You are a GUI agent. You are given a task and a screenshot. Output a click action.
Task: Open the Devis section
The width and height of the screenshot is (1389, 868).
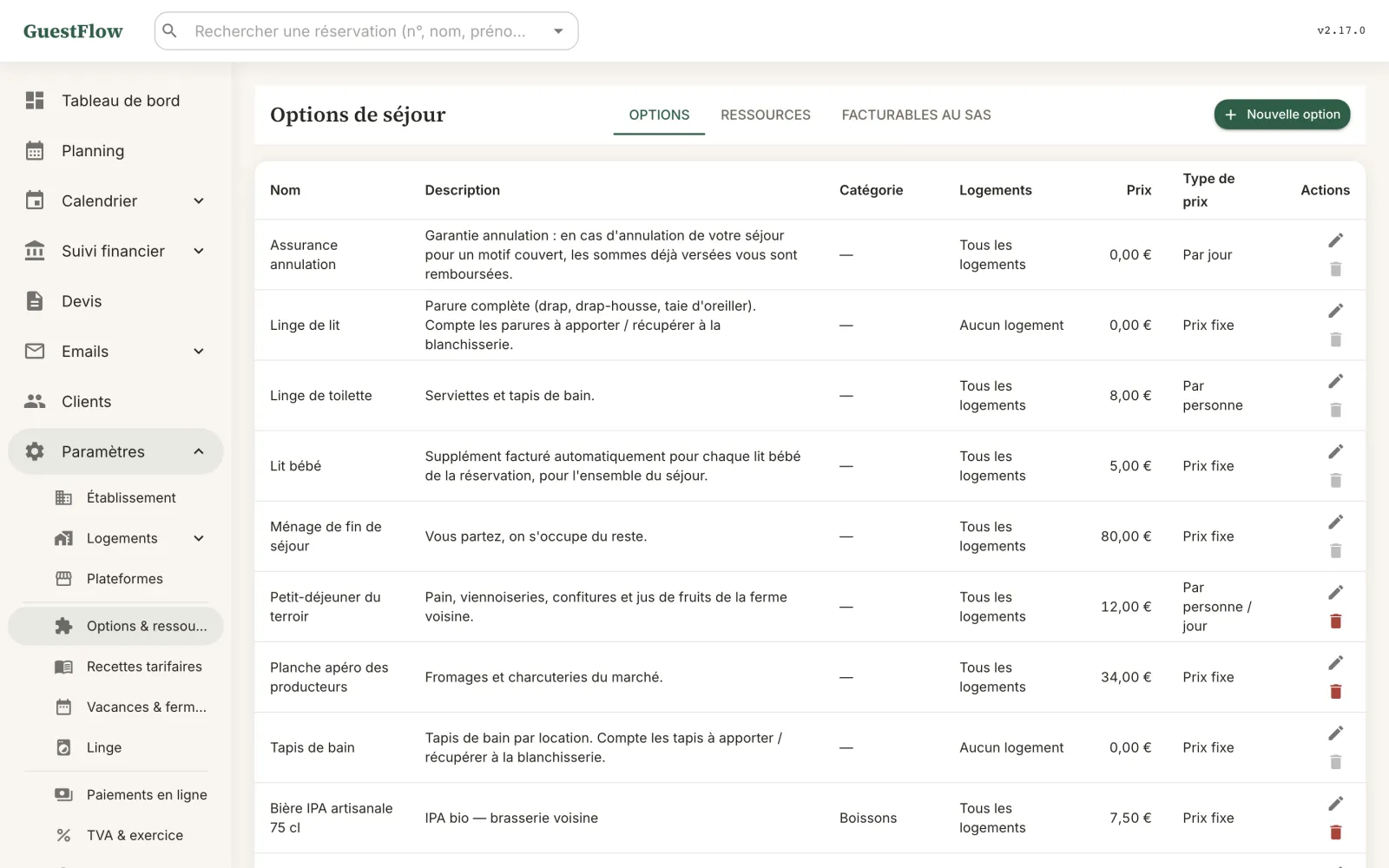(x=115, y=301)
